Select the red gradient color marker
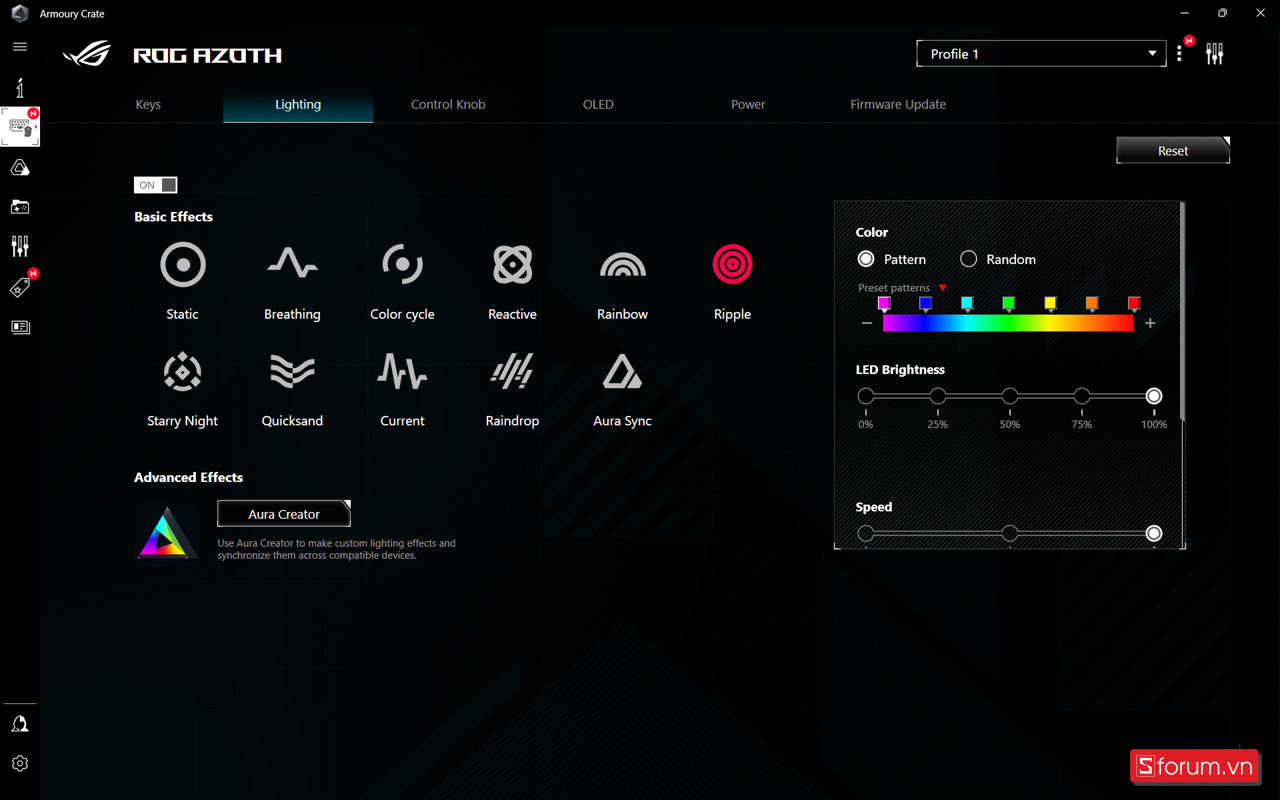Viewport: 1280px width, 800px height. click(1134, 304)
